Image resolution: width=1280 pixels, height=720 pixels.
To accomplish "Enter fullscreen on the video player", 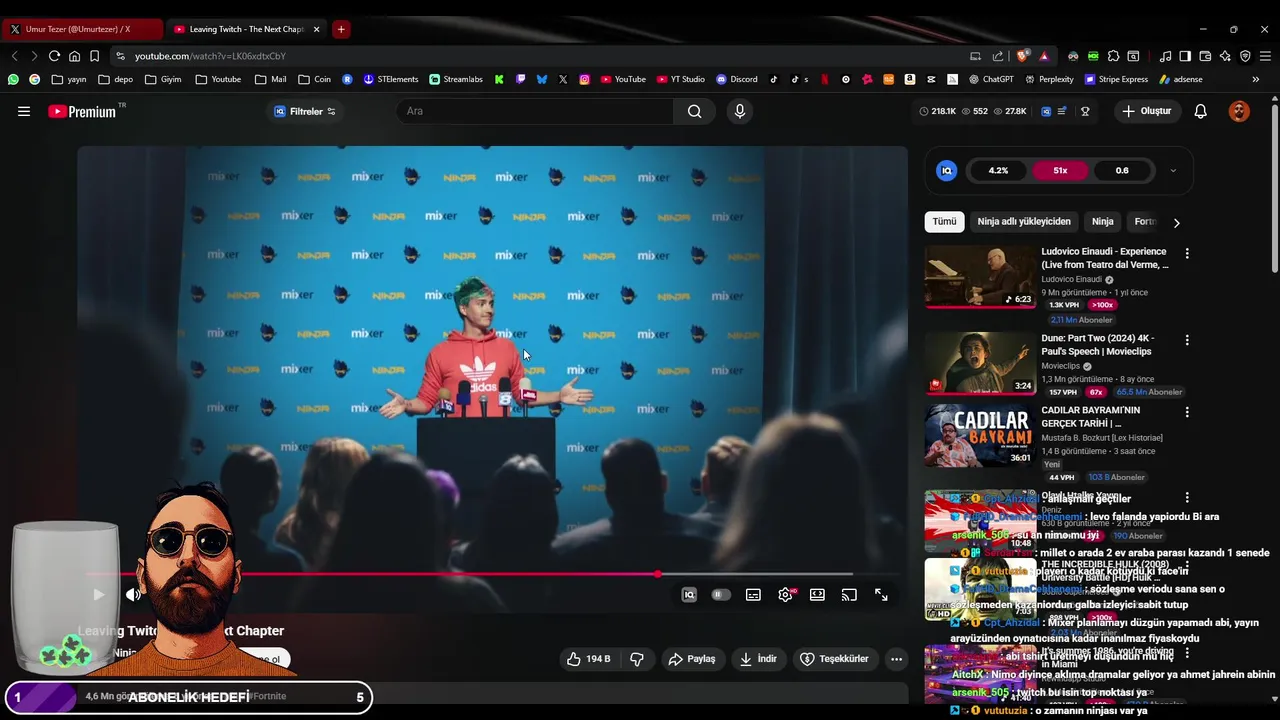I will click(x=881, y=595).
